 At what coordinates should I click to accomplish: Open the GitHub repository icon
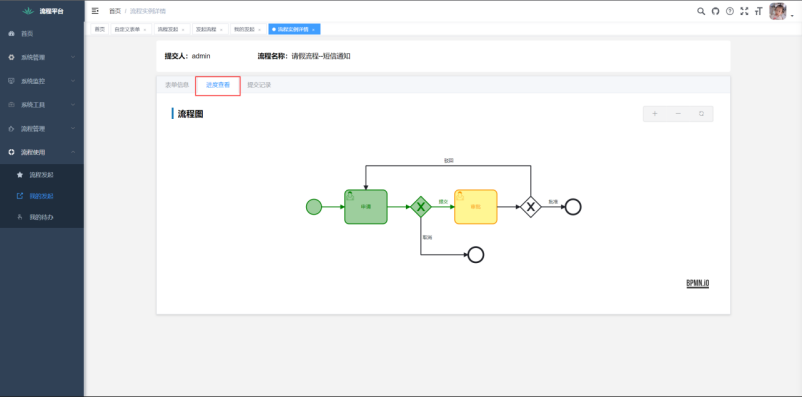pyautogui.click(x=715, y=11)
